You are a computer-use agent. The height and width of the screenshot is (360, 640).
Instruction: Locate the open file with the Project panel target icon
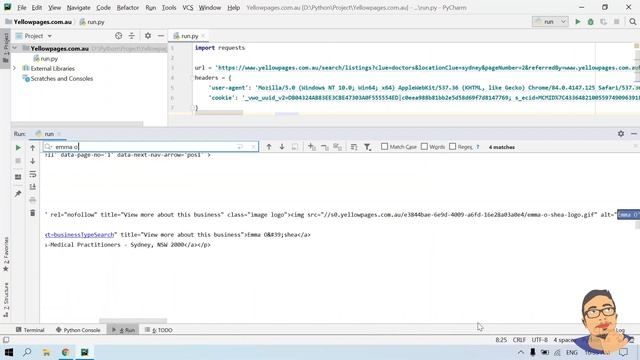point(118,36)
